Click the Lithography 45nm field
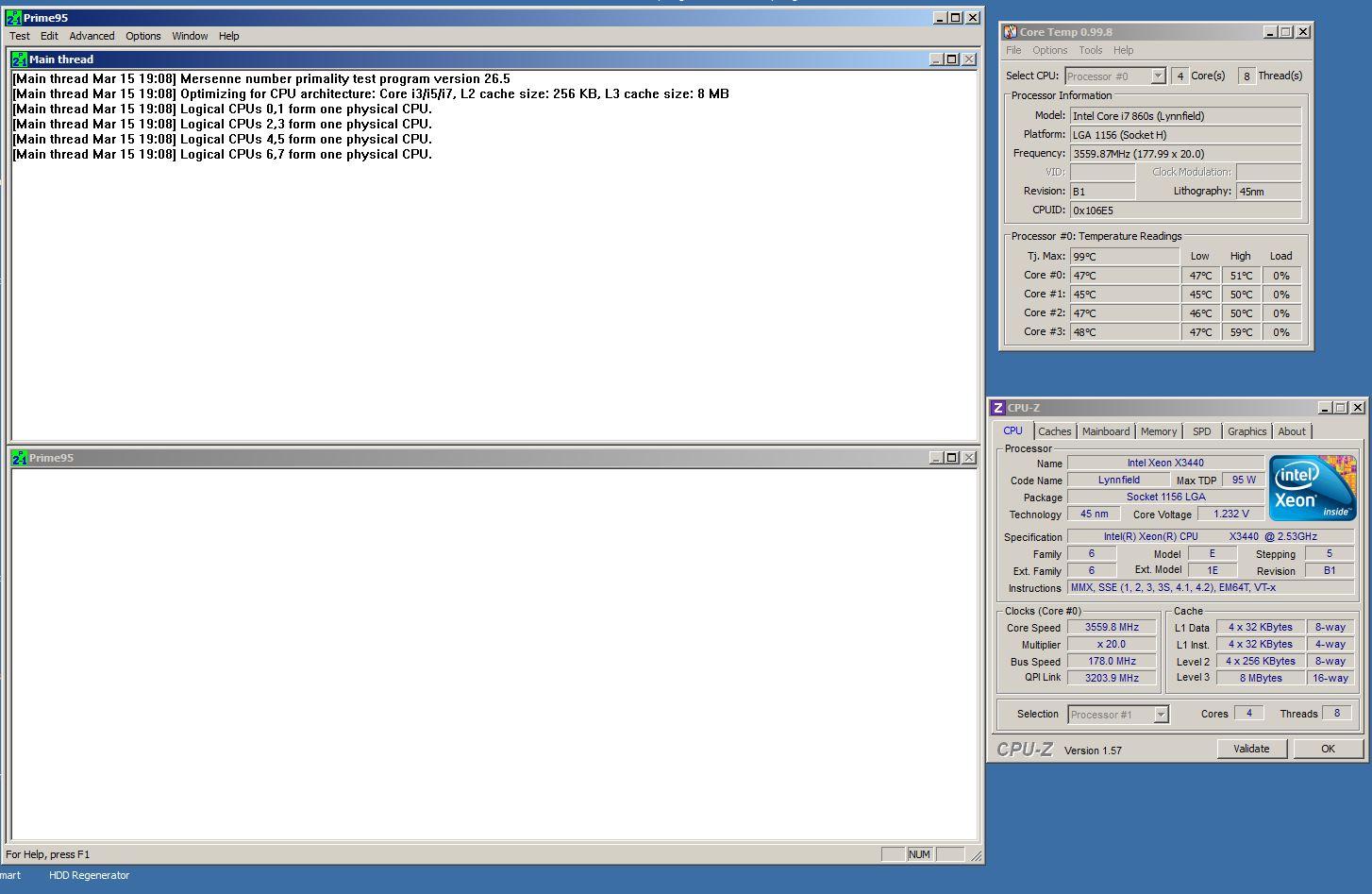Screen dimensions: 1372x894 (x=1268, y=192)
